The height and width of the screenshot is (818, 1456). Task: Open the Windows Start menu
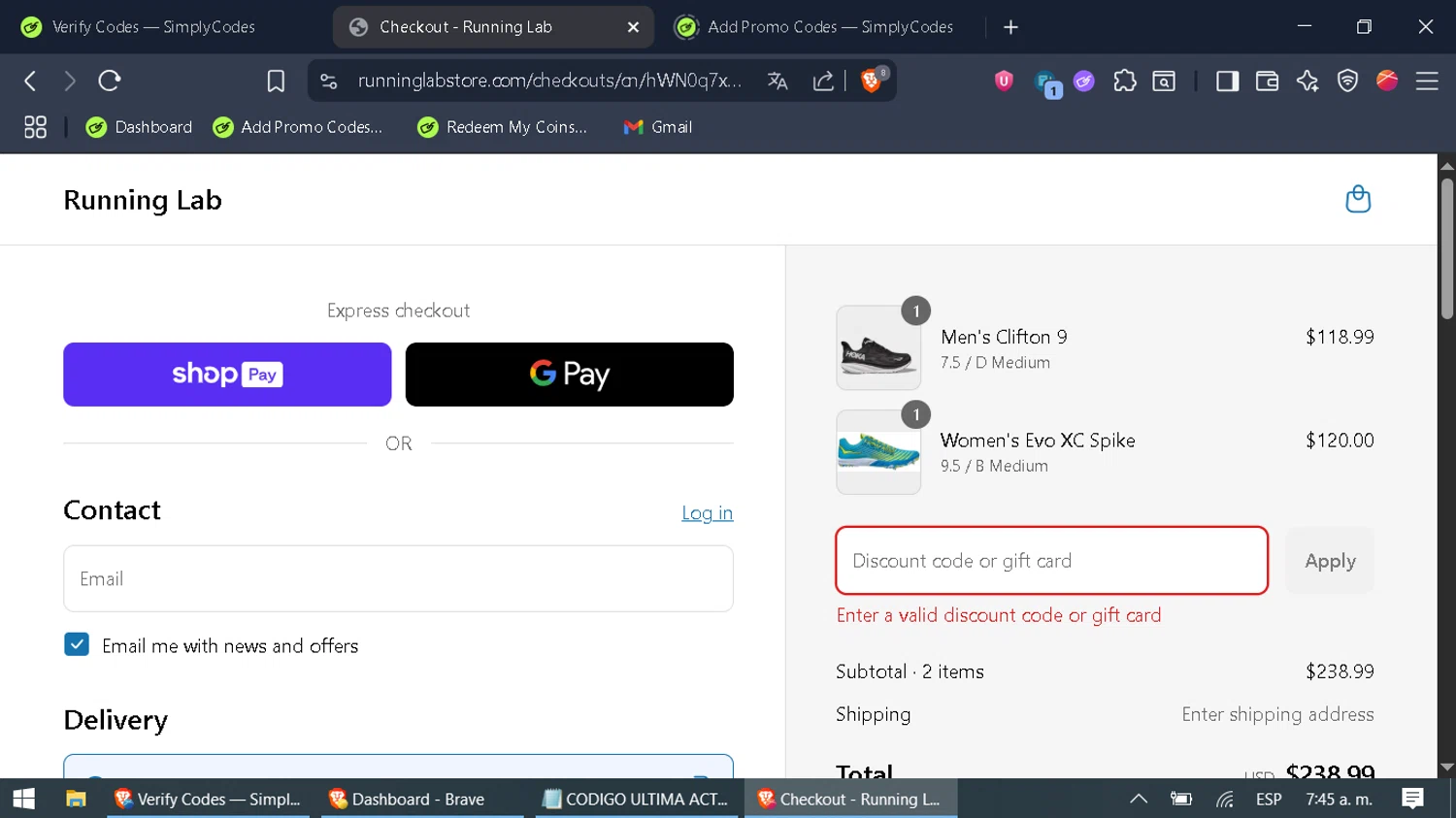[x=23, y=799]
